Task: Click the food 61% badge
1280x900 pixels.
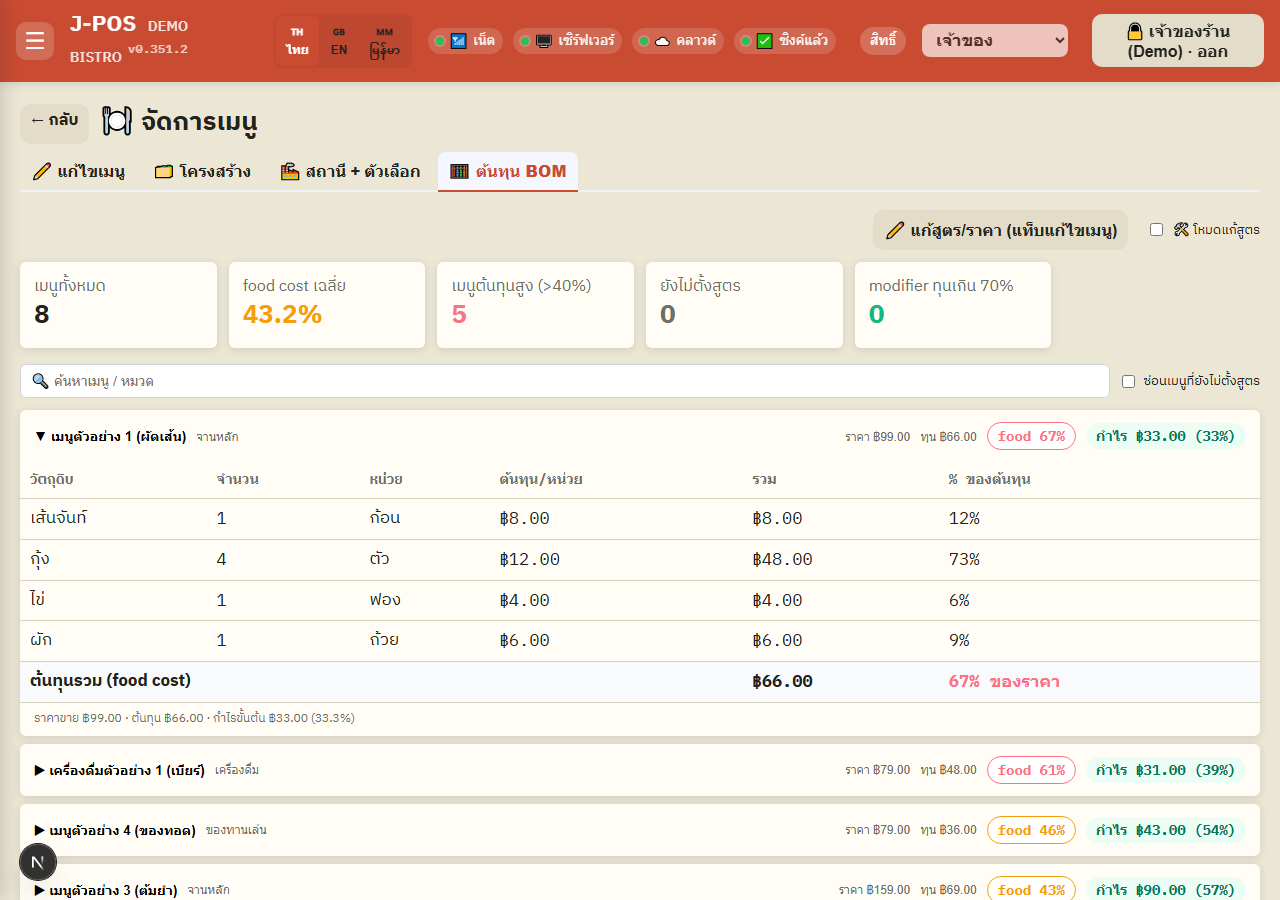Action: click(x=1031, y=770)
